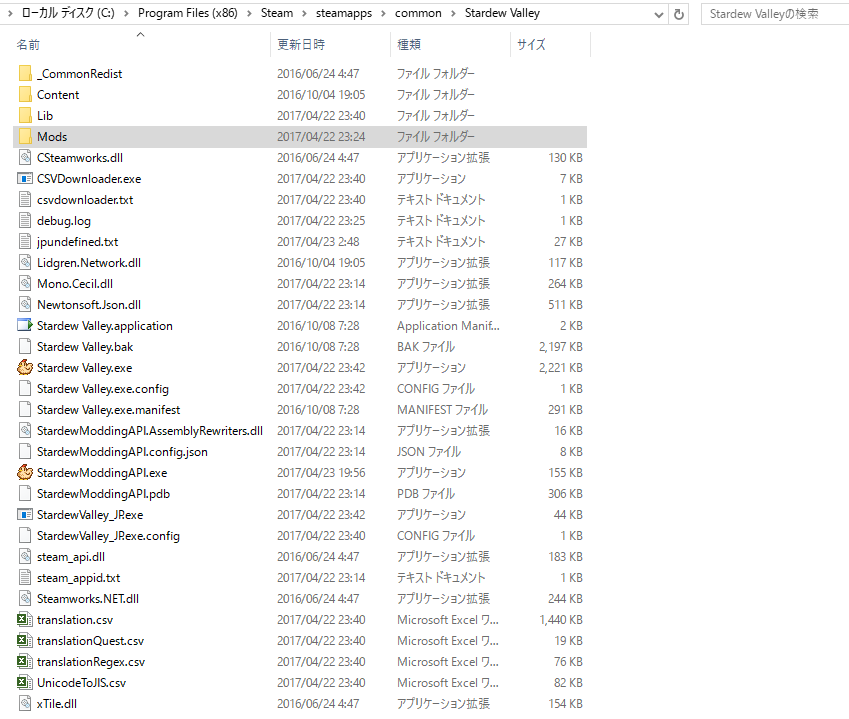
Task: Select the Stardew Valley.bak file name
Action: 85,347
